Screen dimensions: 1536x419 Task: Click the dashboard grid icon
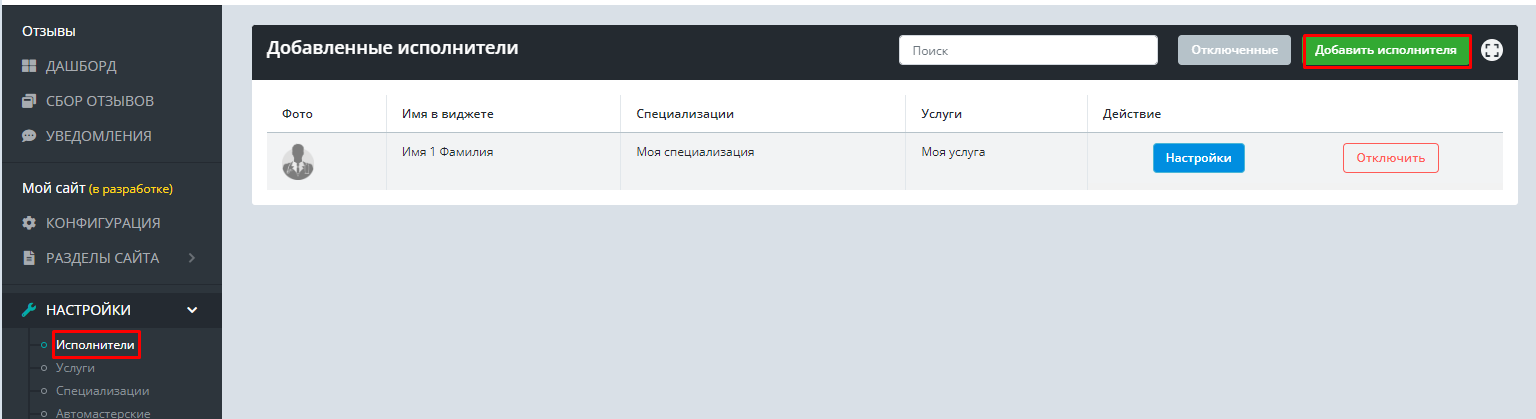29,67
